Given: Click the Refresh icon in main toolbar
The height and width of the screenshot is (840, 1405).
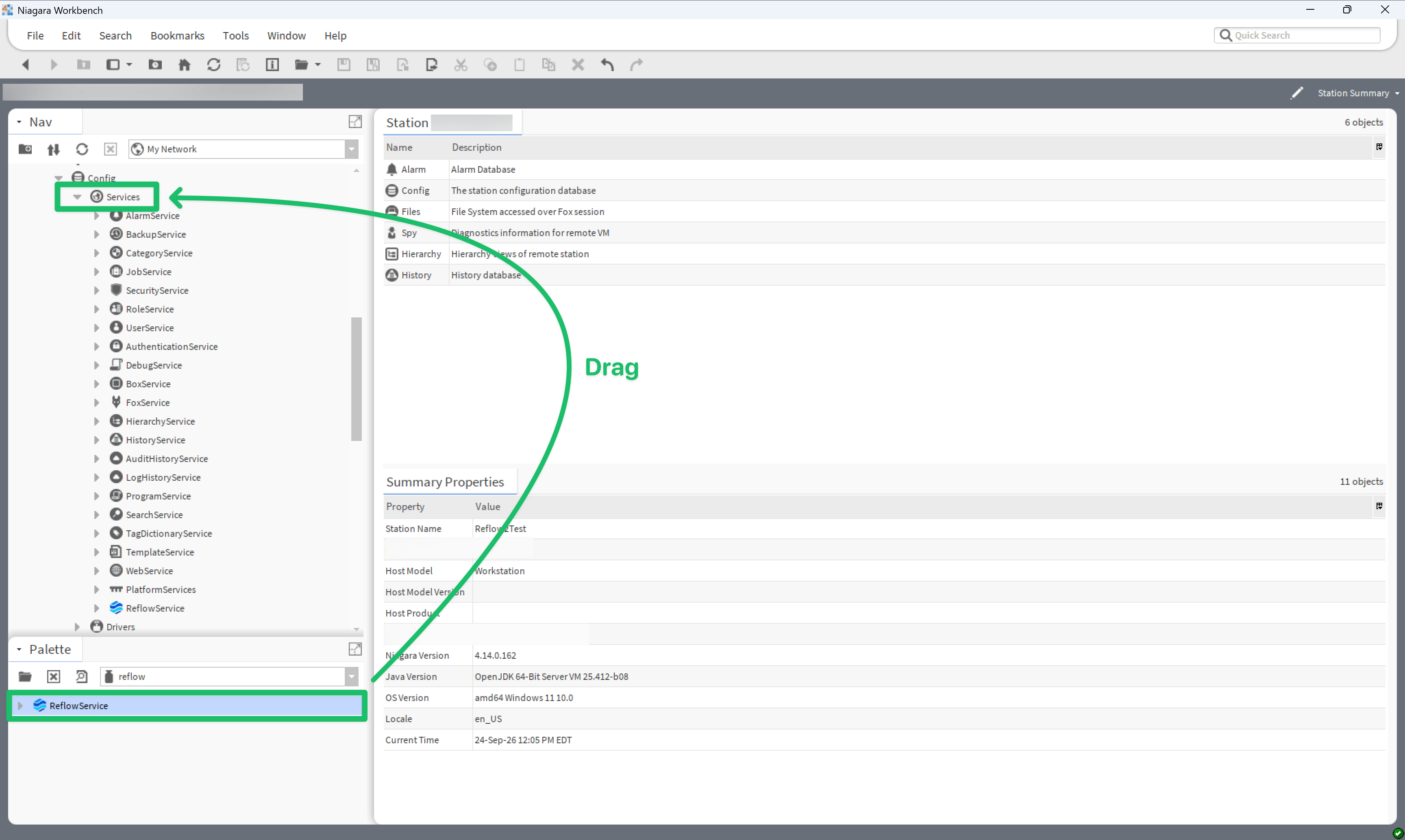Looking at the screenshot, I should [213, 65].
